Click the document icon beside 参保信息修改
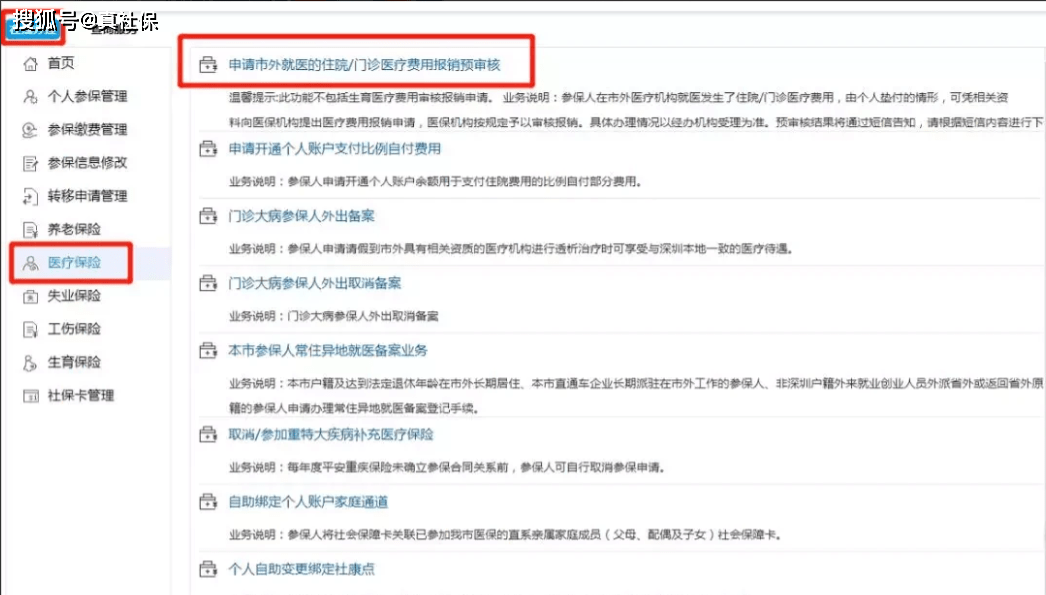 click(31, 164)
